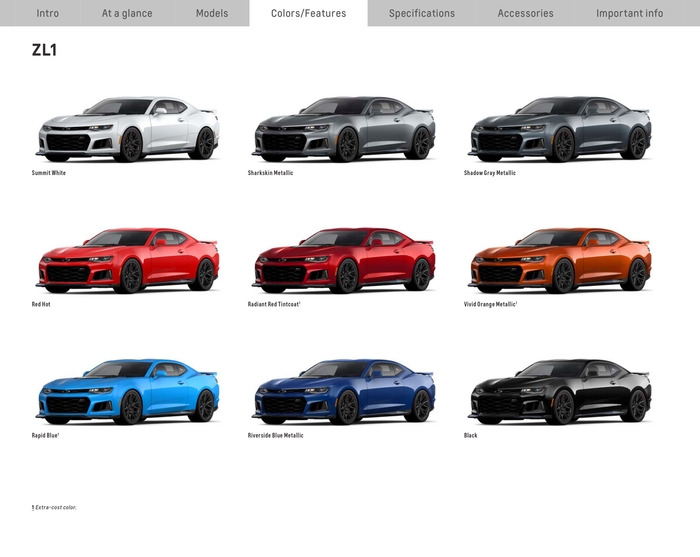Select the Riverside Blue Metallic car image
This screenshot has width=700, height=557.
pos(343,391)
